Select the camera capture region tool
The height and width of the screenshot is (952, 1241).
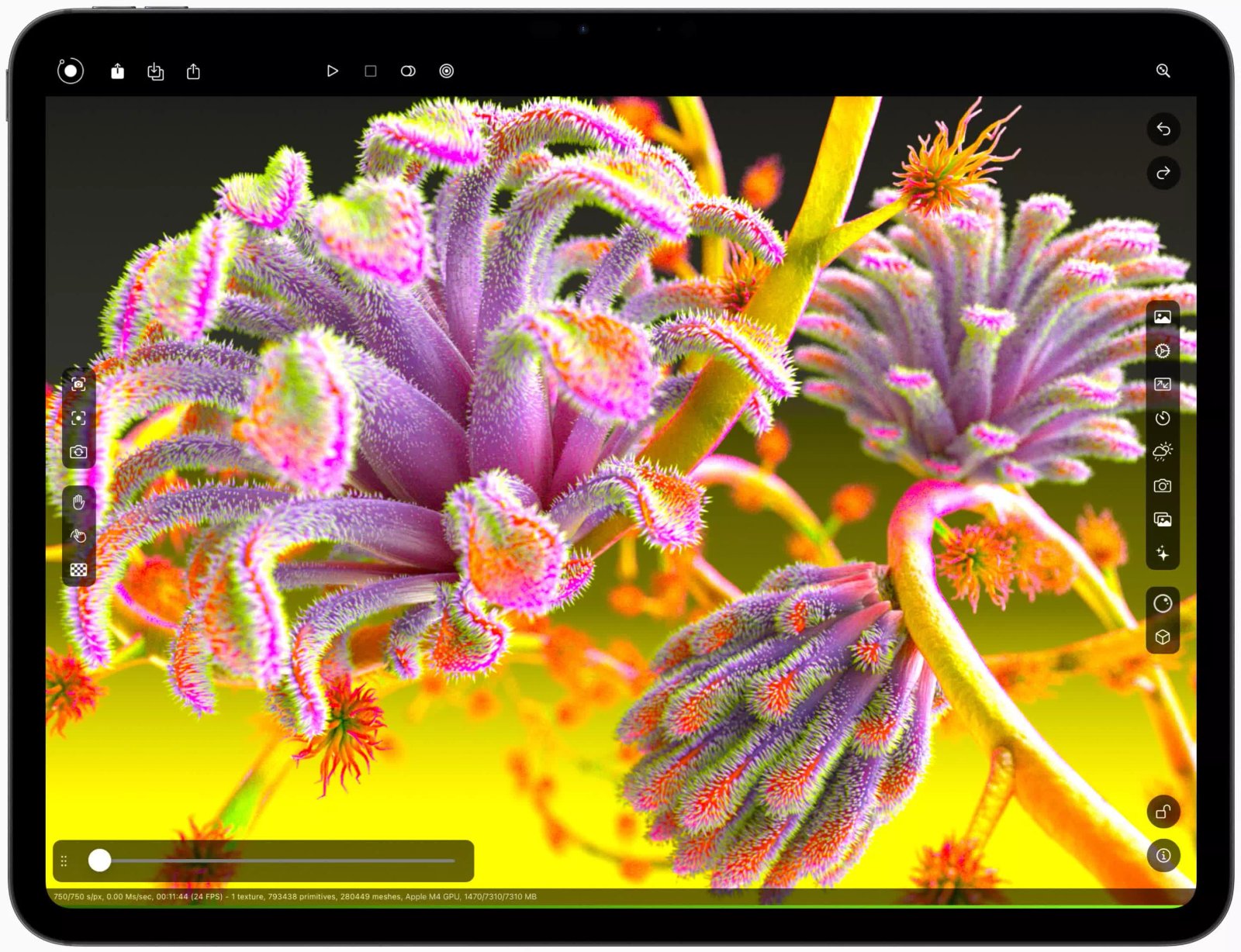[x=78, y=385]
